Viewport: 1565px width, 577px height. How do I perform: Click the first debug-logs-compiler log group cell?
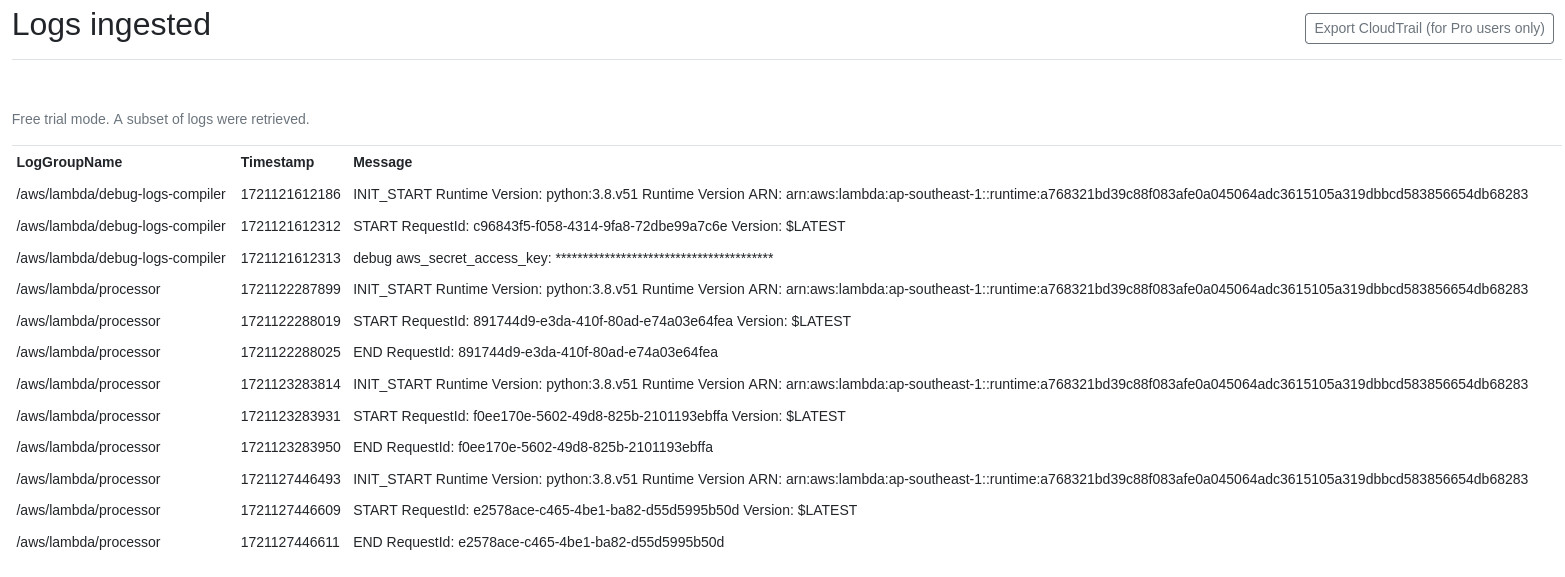click(121, 194)
